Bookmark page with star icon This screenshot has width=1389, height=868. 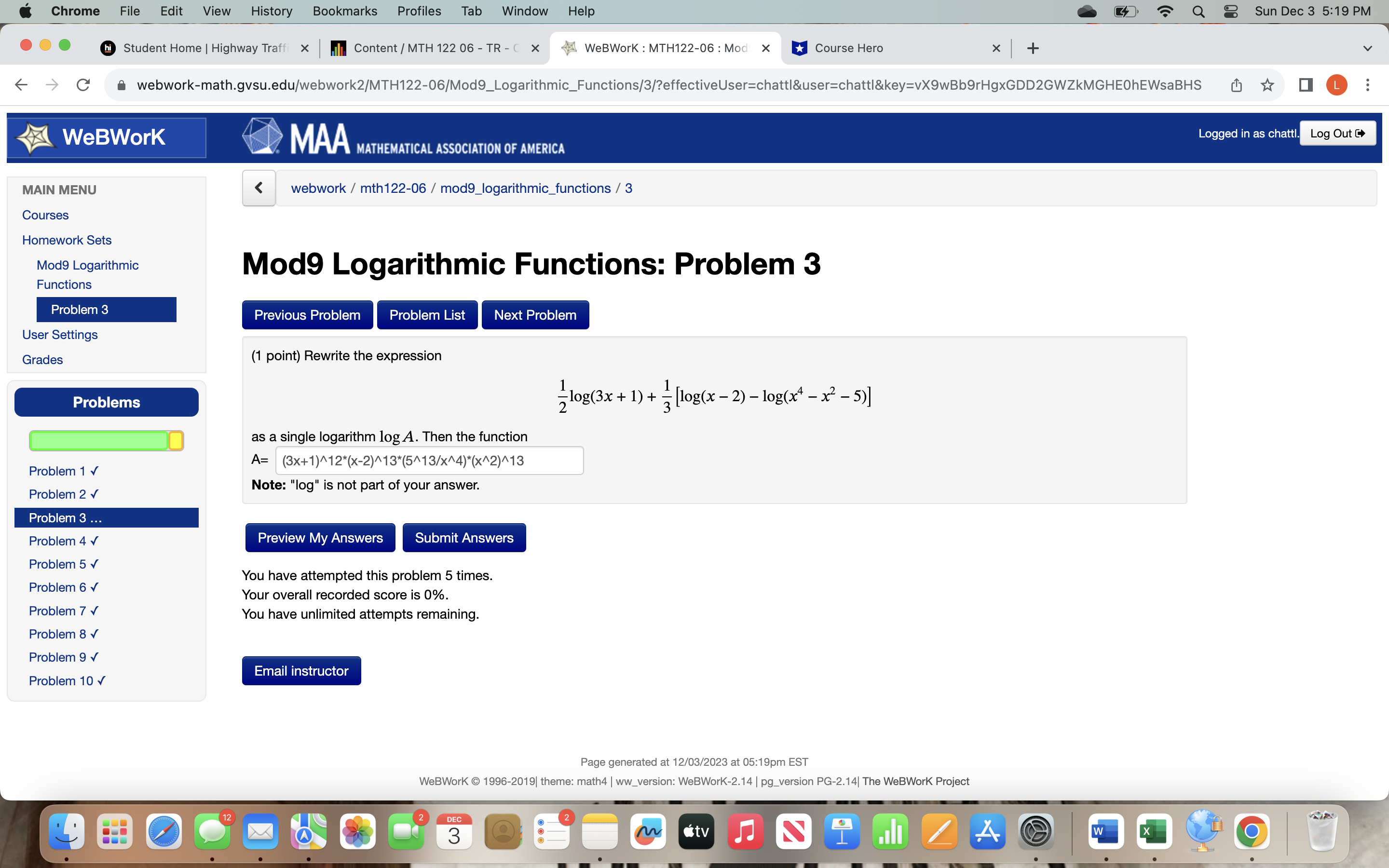pos(1267,85)
